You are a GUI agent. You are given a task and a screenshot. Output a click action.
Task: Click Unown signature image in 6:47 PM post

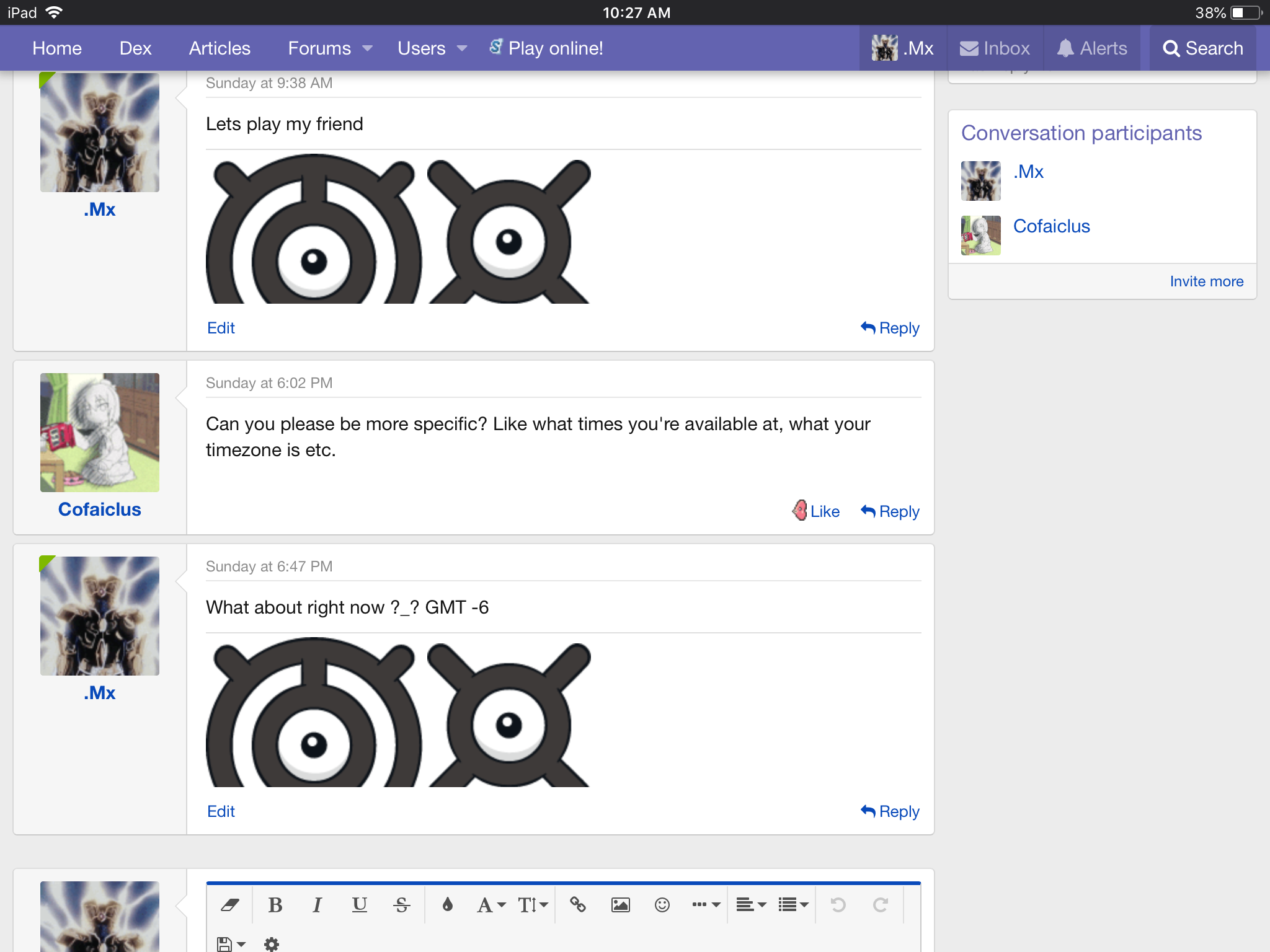point(398,712)
